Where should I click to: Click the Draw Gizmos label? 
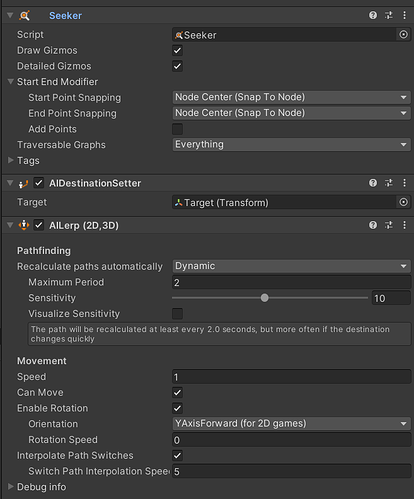[47, 50]
